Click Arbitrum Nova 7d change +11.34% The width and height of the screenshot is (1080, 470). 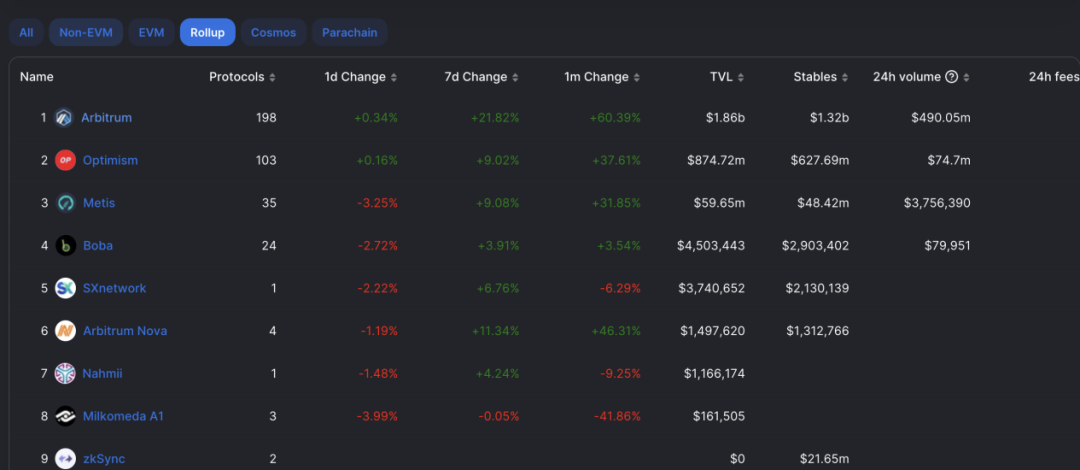[x=496, y=331]
